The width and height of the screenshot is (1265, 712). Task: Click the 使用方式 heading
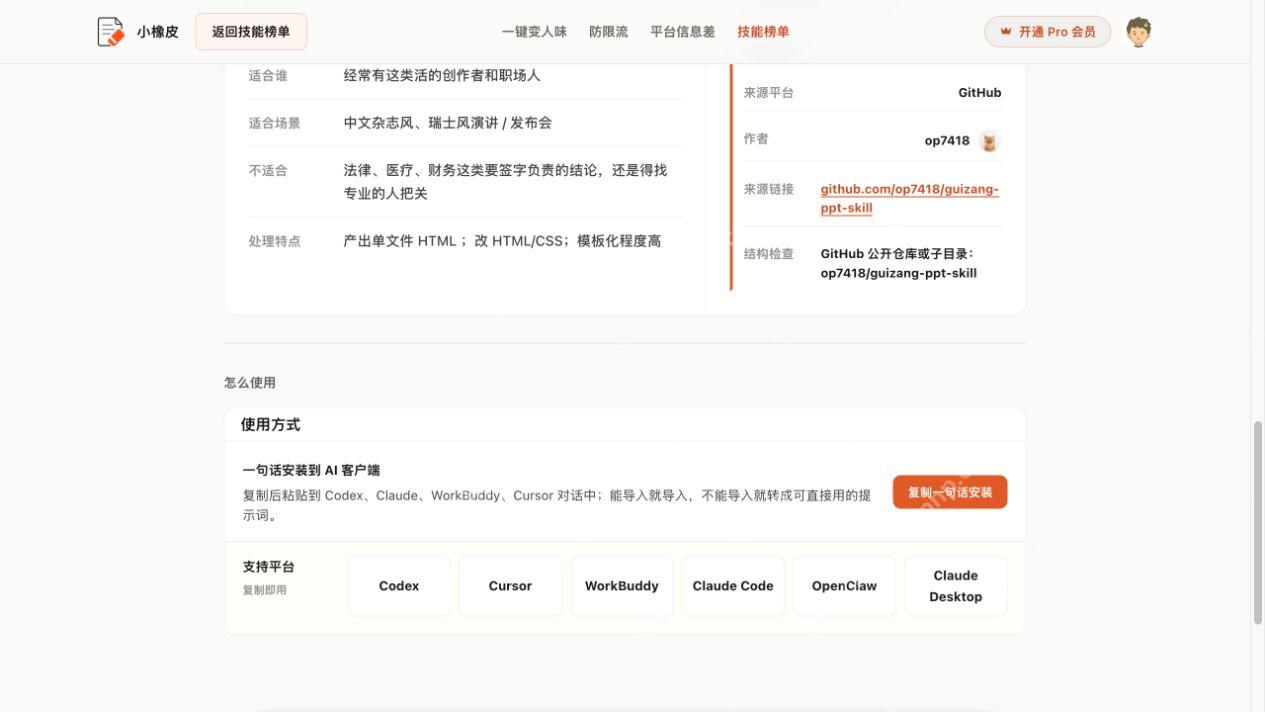270,424
